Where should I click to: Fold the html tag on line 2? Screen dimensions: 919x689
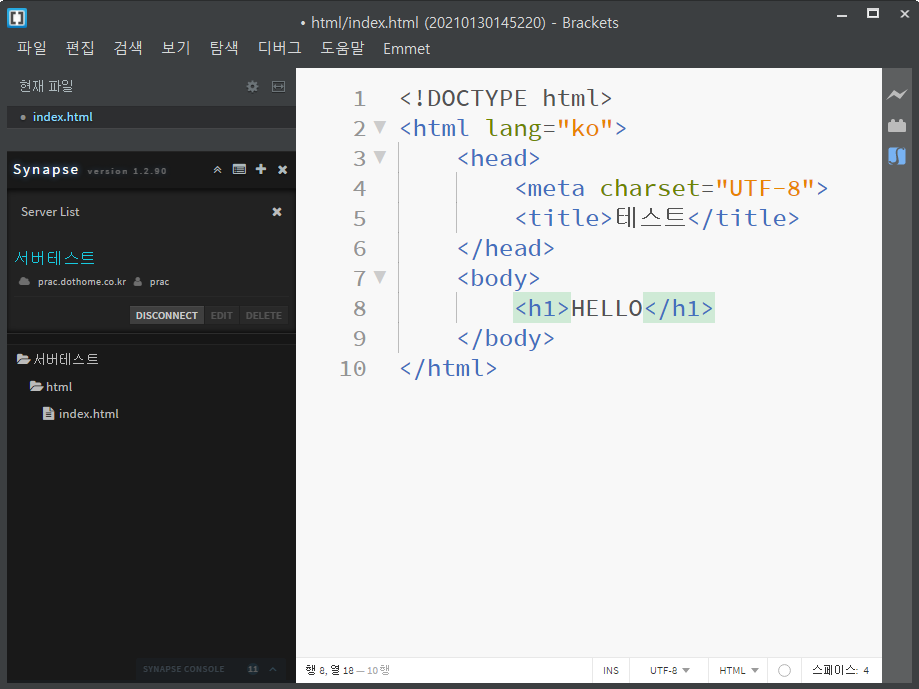tap(380, 127)
